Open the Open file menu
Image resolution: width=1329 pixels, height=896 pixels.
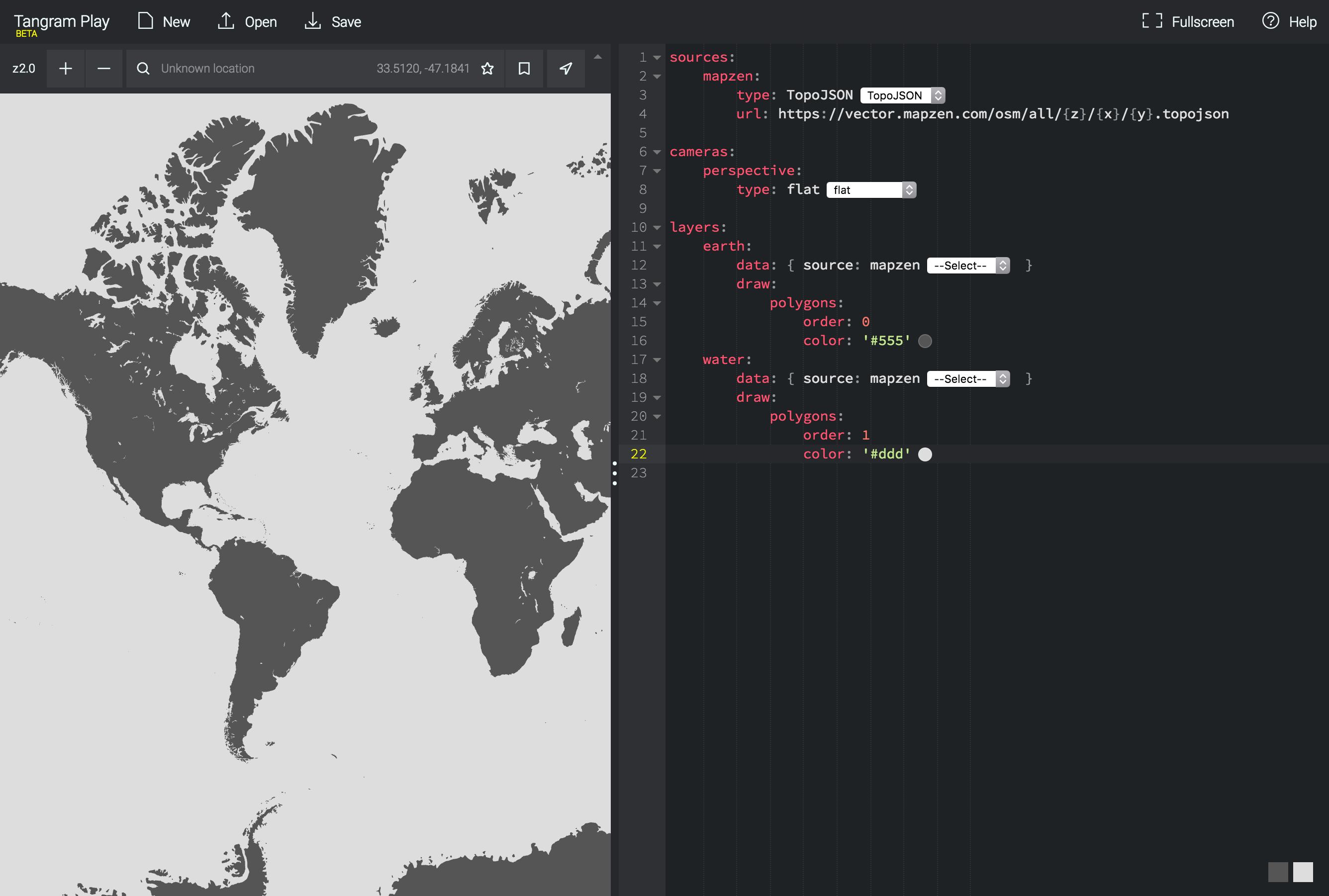coord(247,22)
